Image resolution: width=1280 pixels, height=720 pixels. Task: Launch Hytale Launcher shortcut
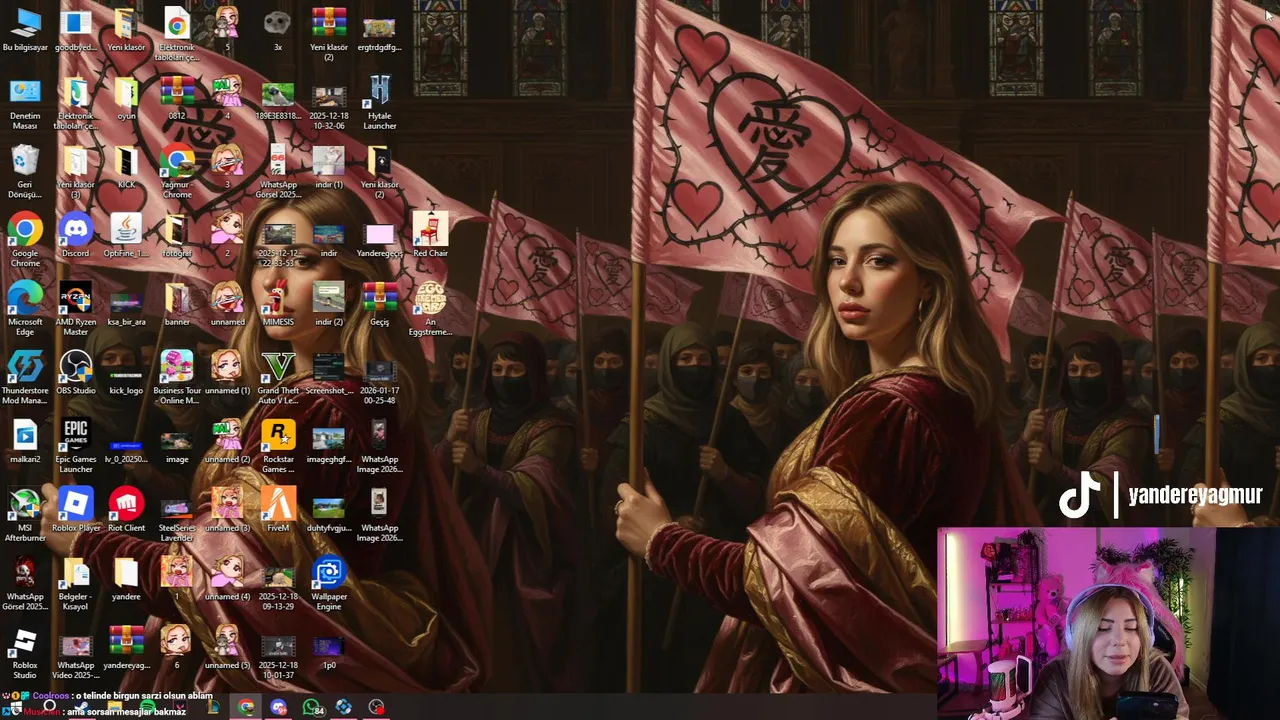pos(379,104)
